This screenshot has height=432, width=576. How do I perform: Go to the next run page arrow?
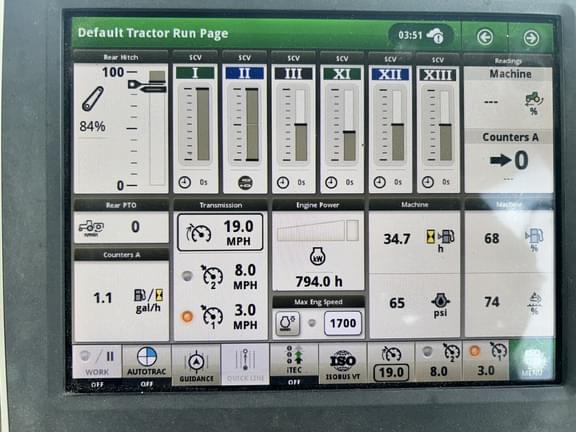click(x=531, y=38)
